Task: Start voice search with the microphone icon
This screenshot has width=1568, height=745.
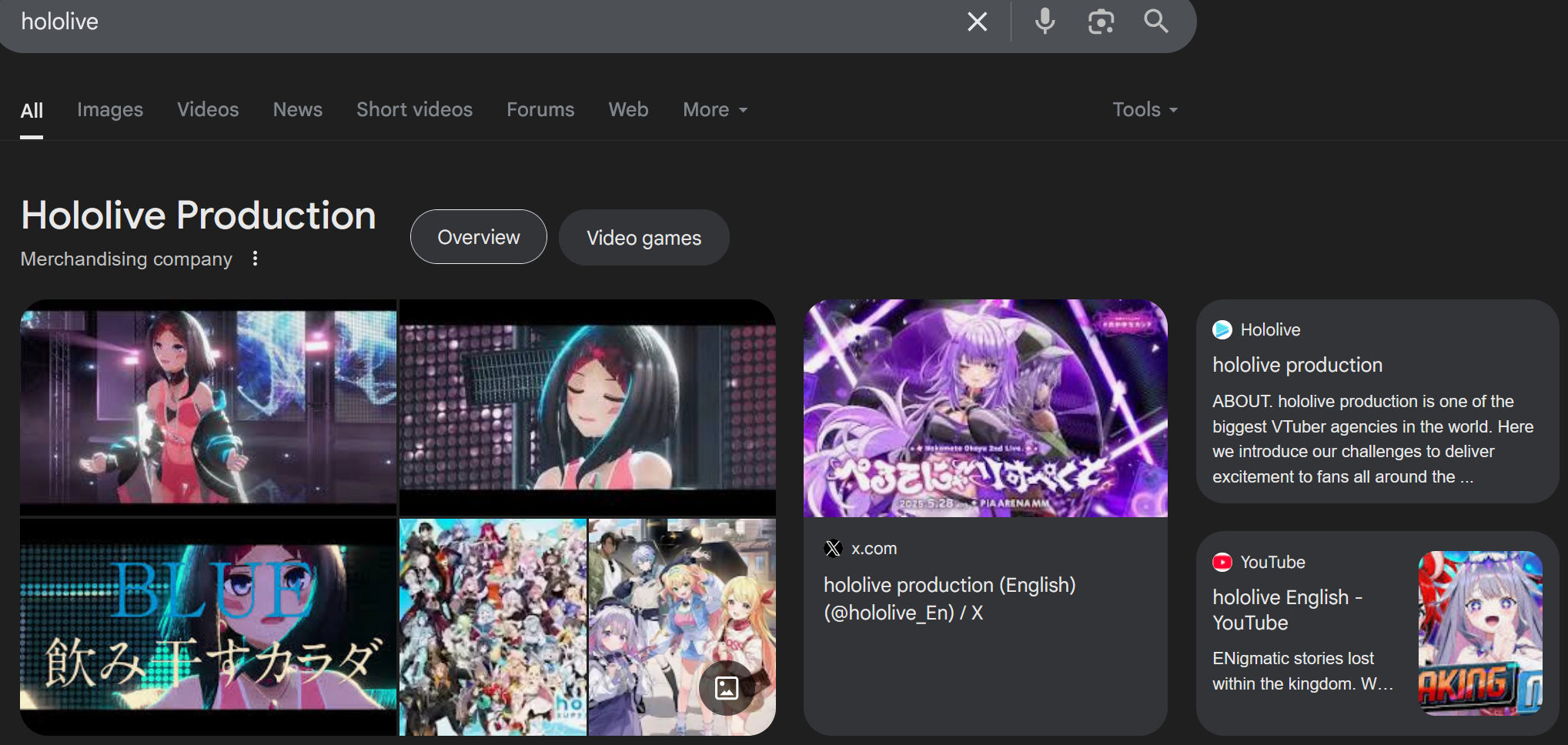Action: click(1045, 22)
